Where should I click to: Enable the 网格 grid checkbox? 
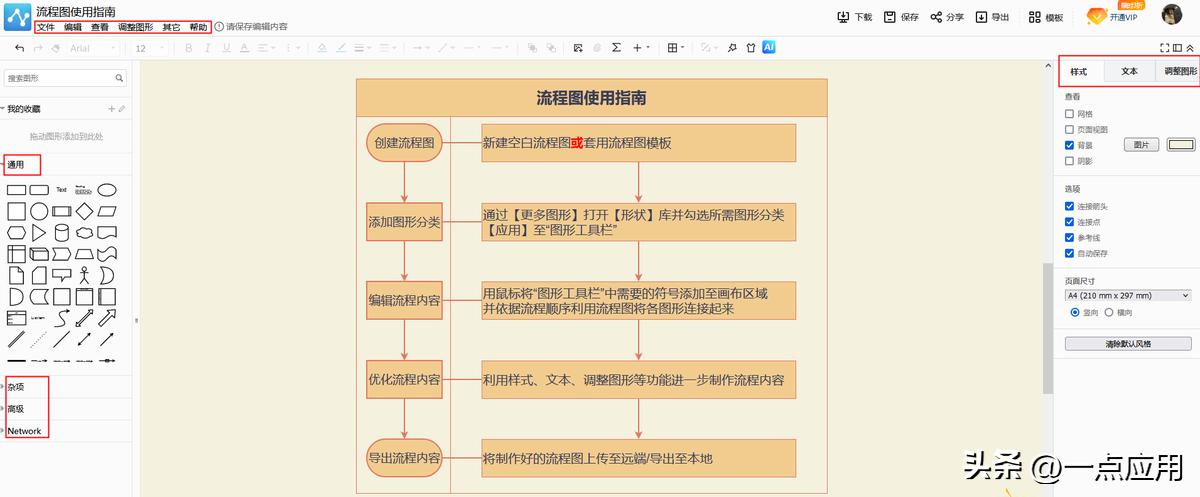(1070, 114)
